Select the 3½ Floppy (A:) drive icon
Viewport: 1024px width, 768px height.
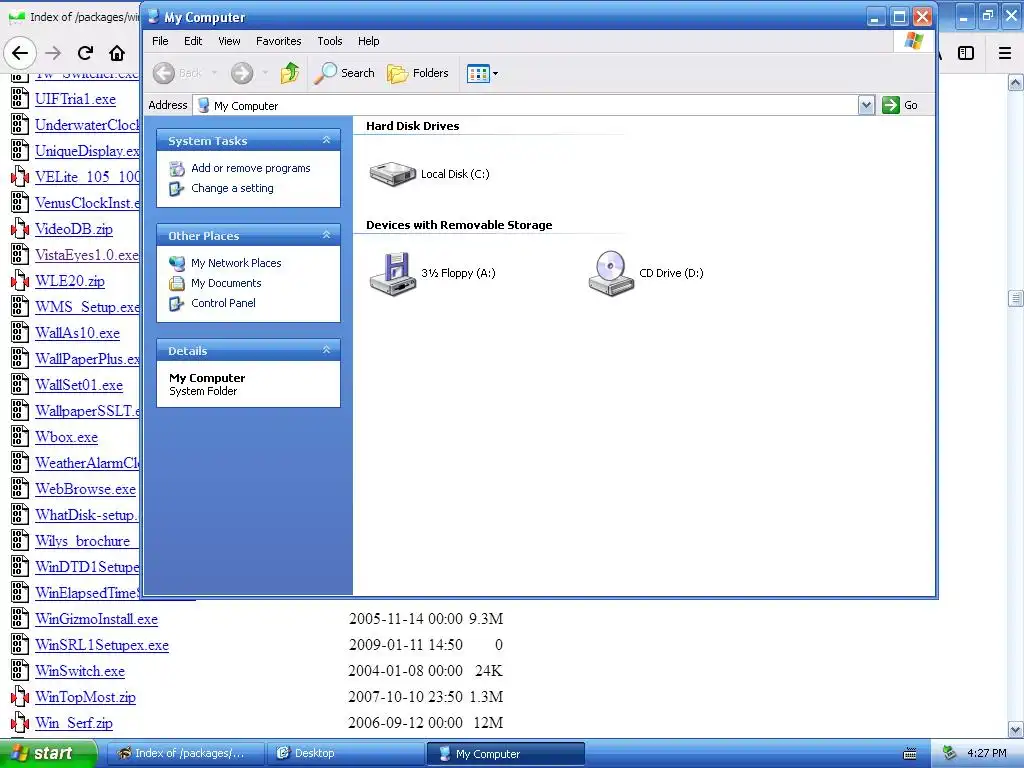(392, 274)
